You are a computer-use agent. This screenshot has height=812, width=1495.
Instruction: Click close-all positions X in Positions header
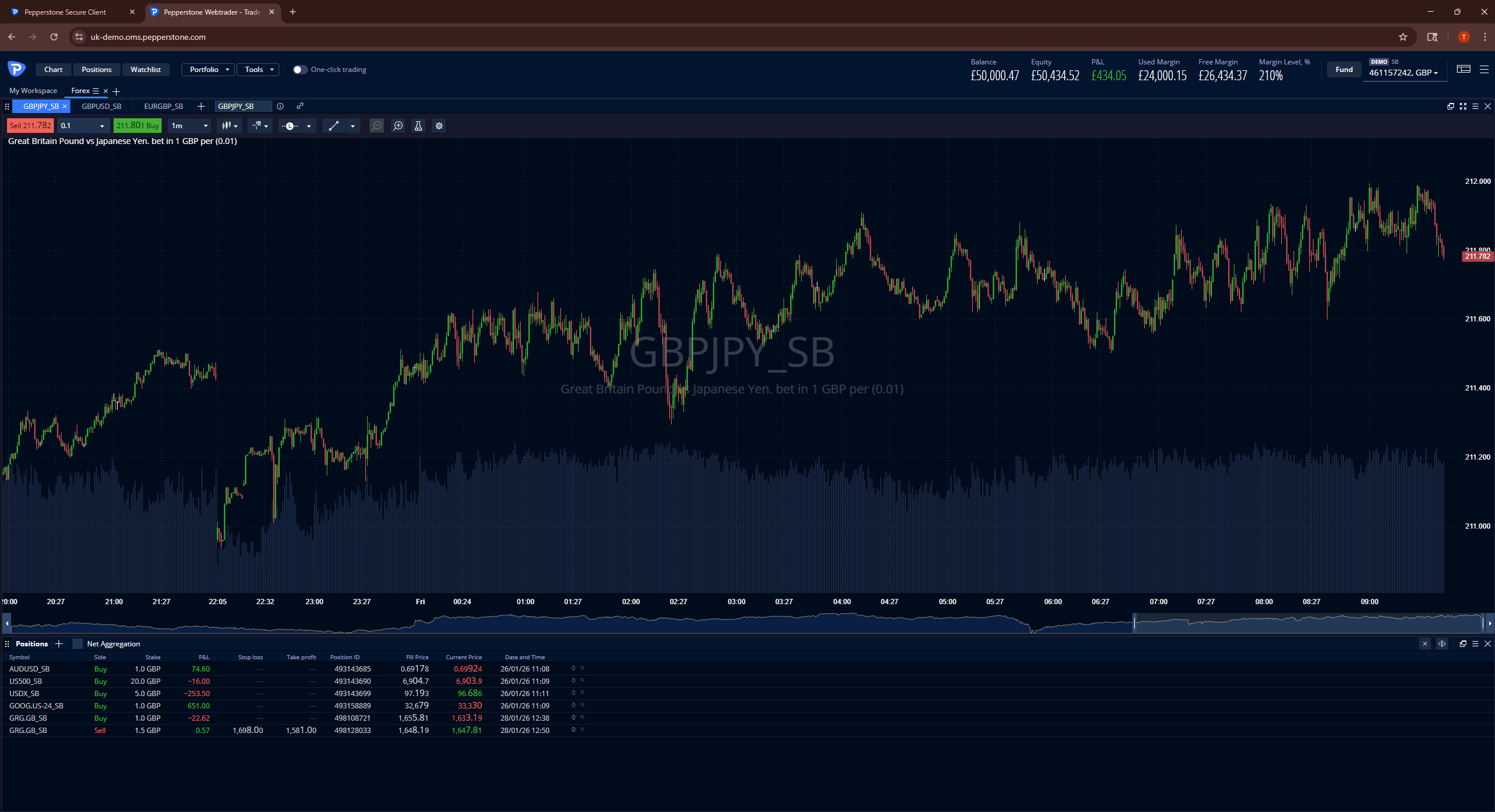click(1425, 643)
